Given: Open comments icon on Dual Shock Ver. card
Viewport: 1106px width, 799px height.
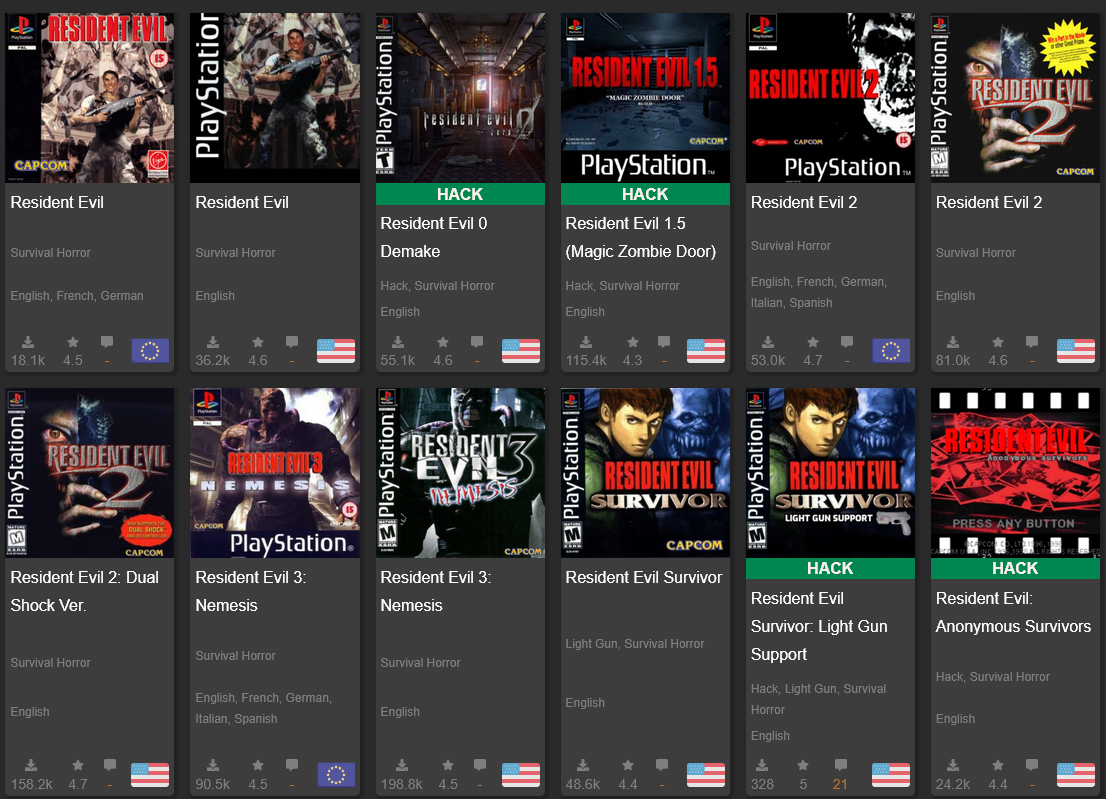Looking at the screenshot, I should click(x=110, y=764).
